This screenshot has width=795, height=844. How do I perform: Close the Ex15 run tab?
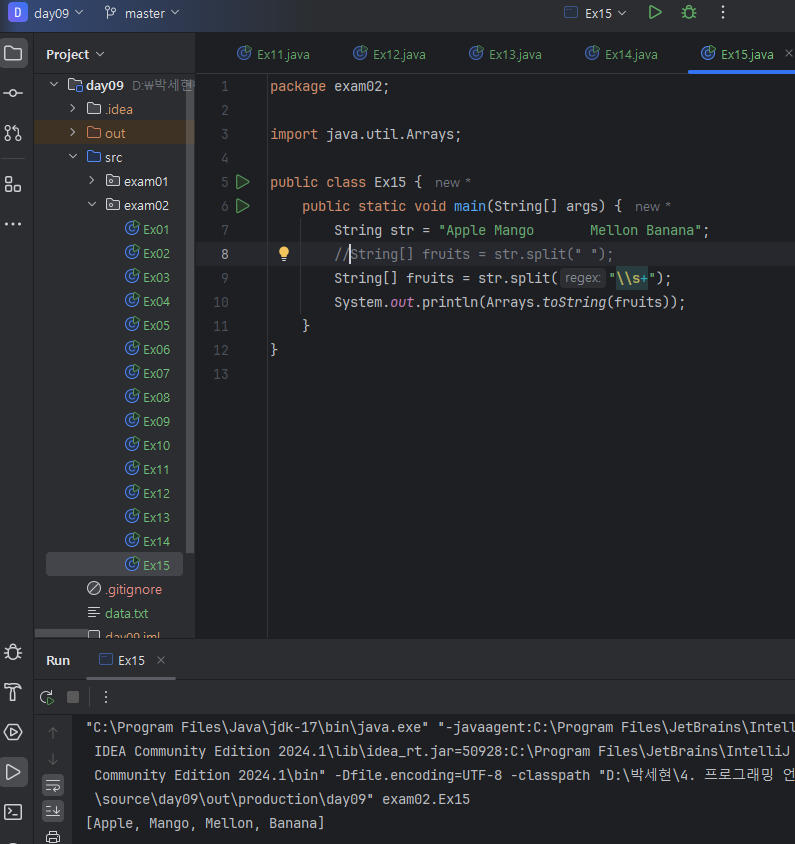tap(161, 660)
